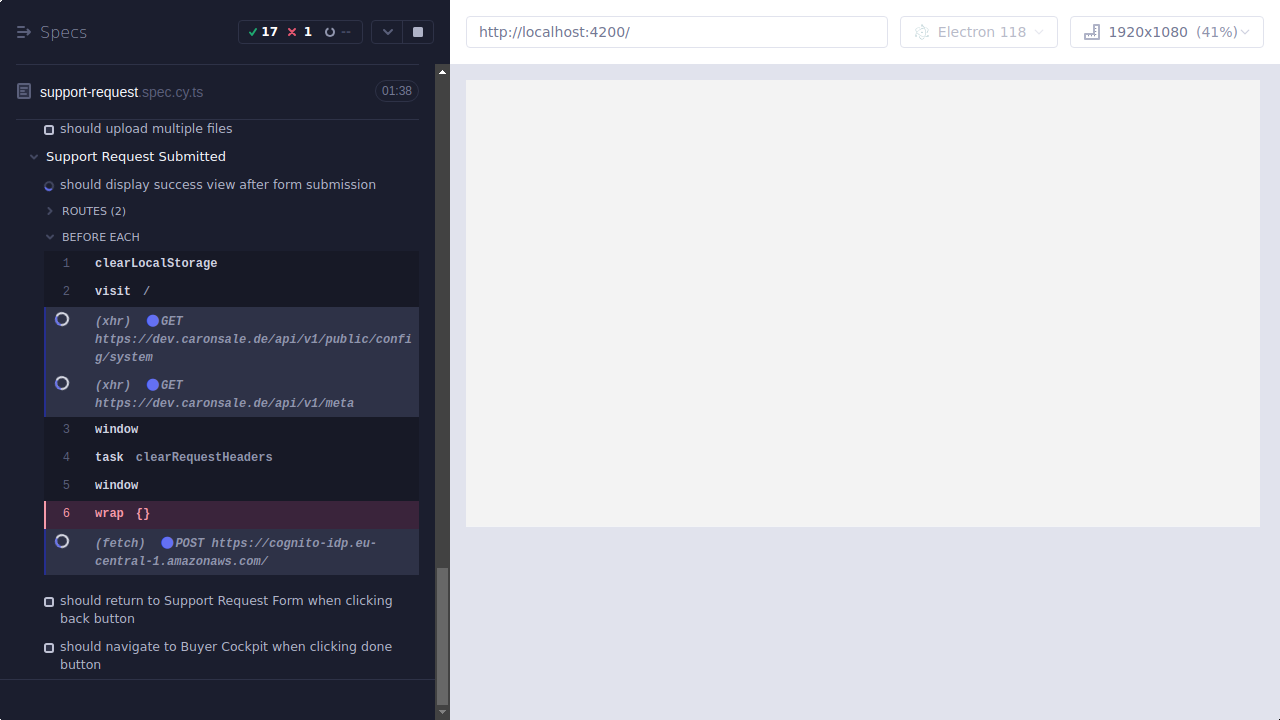Click the localhost:4200 address field

tap(676, 31)
